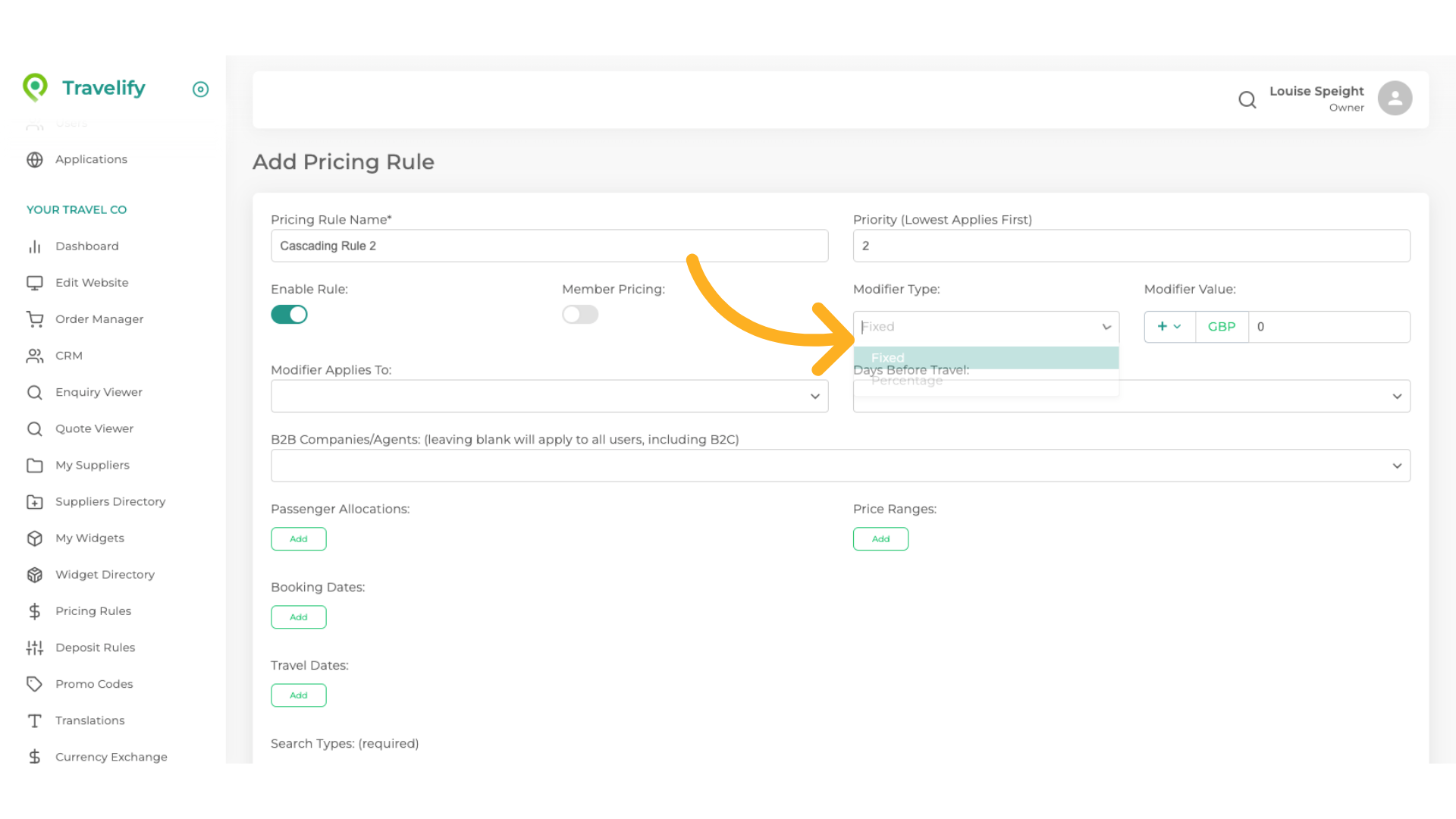This screenshot has height=819, width=1456.
Task: Open the plus sign modifier dropdown
Action: tap(1169, 327)
